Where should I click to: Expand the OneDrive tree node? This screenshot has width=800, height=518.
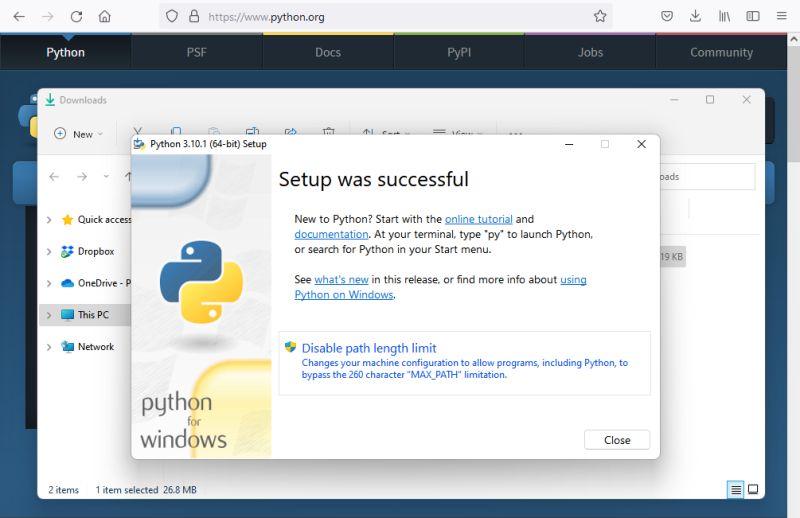pos(49,283)
